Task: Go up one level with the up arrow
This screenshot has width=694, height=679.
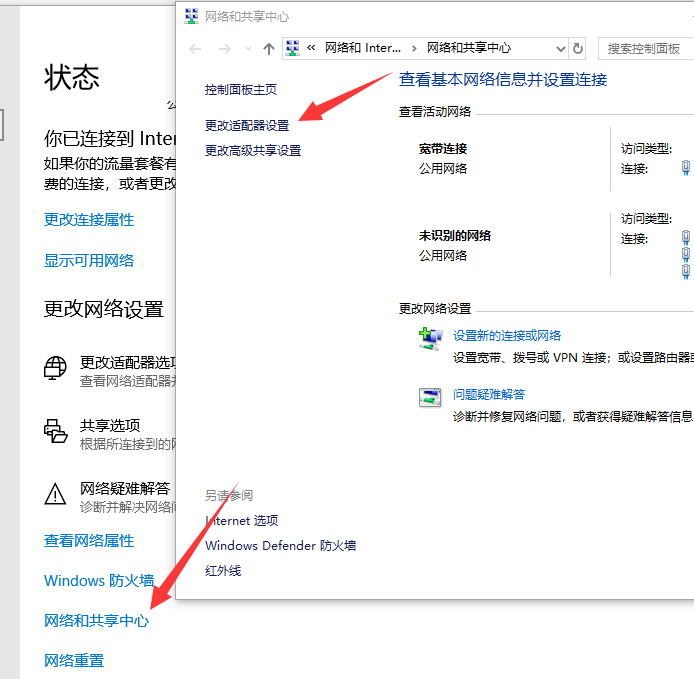Action: [268, 48]
